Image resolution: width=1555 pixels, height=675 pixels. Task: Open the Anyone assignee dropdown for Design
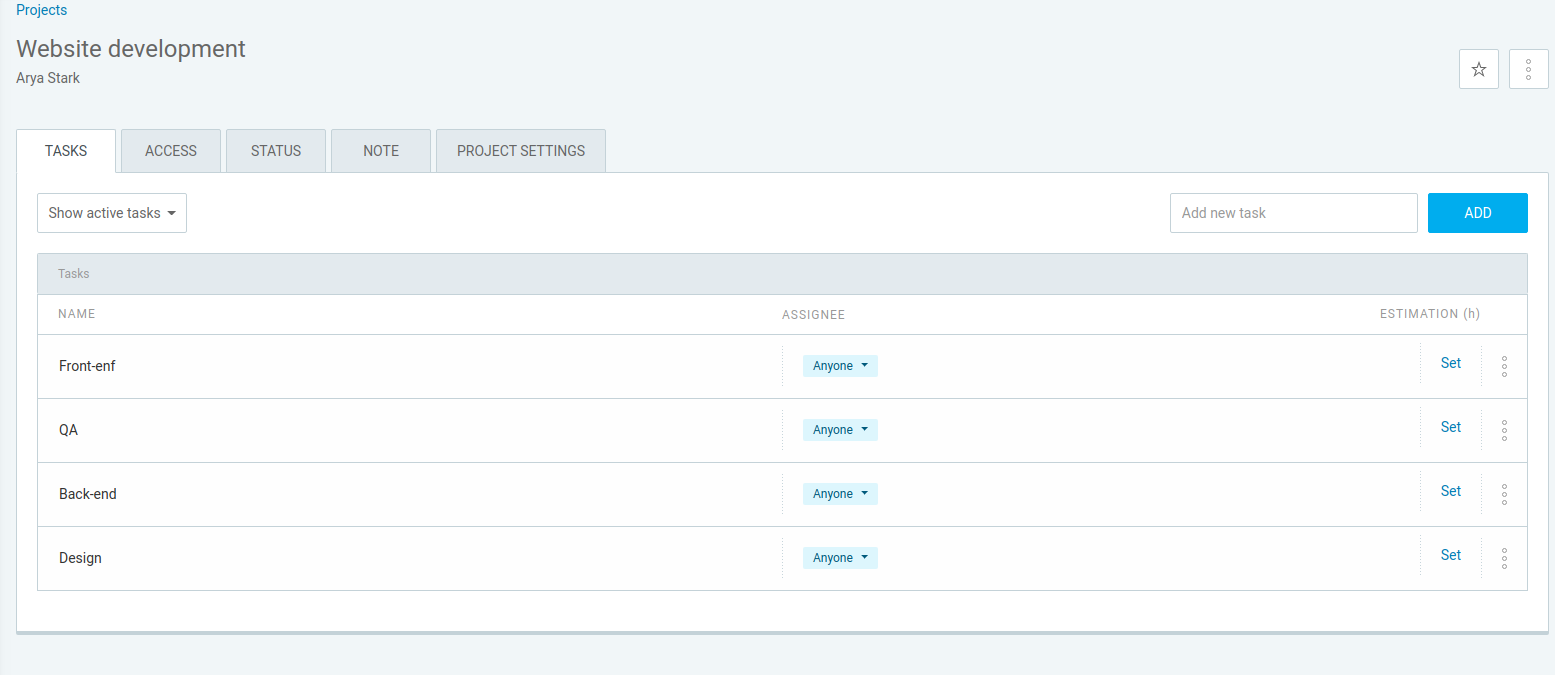point(840,558)
